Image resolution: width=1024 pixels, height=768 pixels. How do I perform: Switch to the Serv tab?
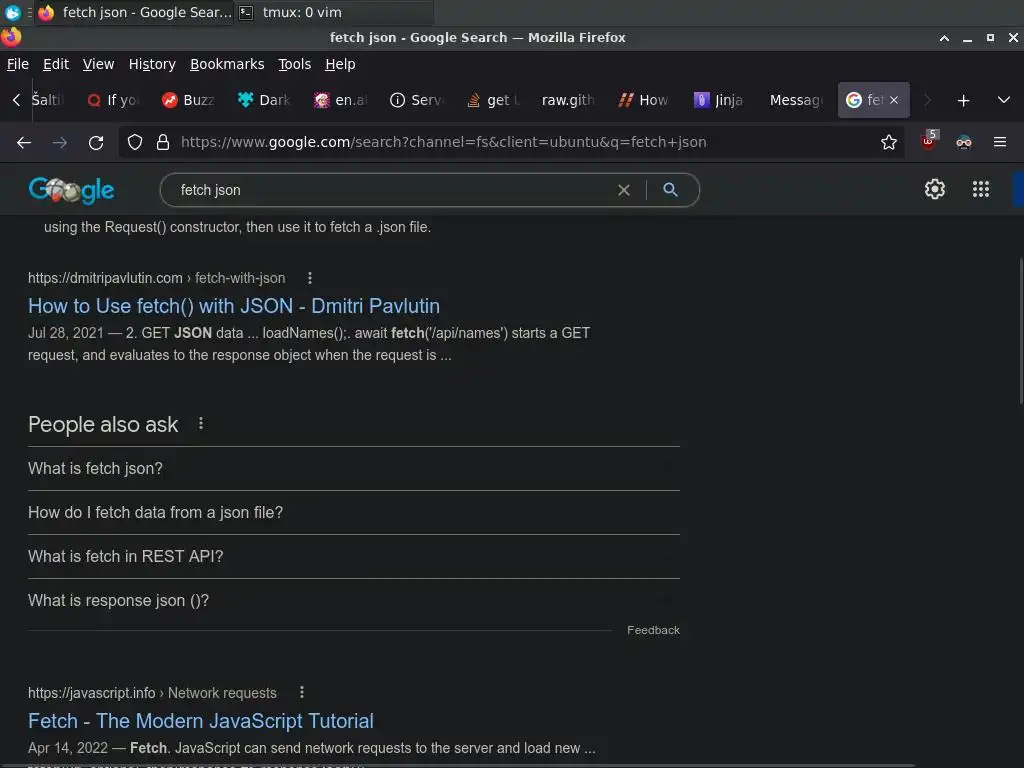pos(417,100)
